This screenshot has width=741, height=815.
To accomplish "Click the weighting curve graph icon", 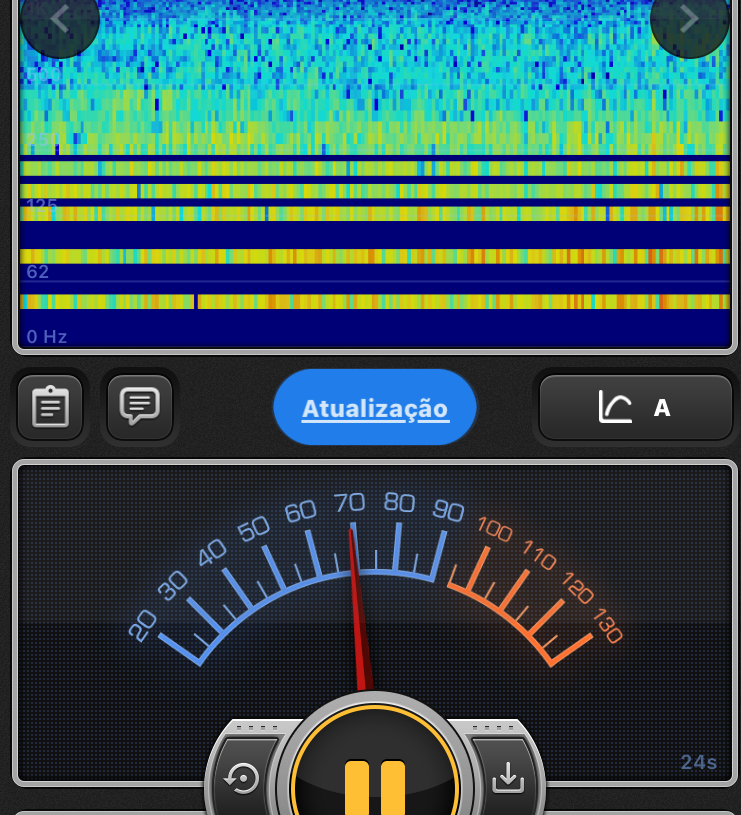I will coord(615,407).
